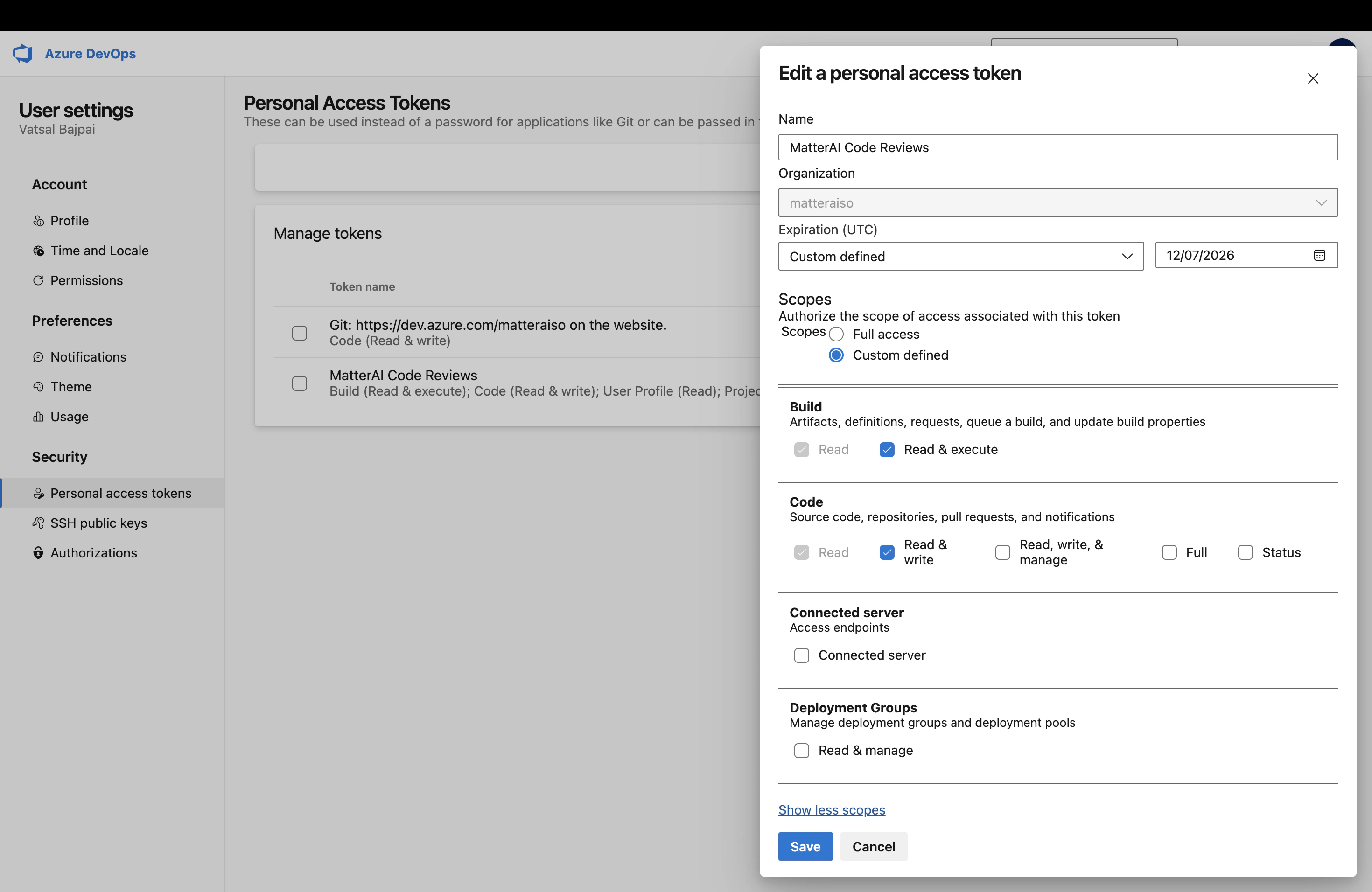Enable Connected server scope
This screenshot has height=892, width=1372.
click(x=801, y=655)
